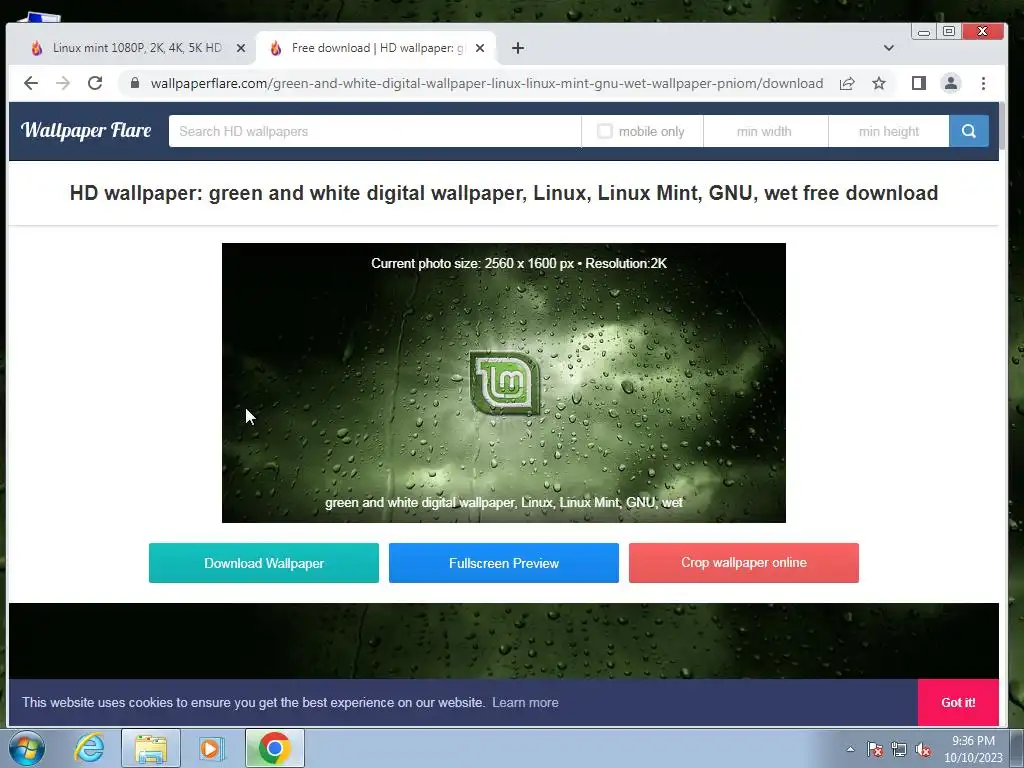Open the Chrome profile avatar

(951, 83)
